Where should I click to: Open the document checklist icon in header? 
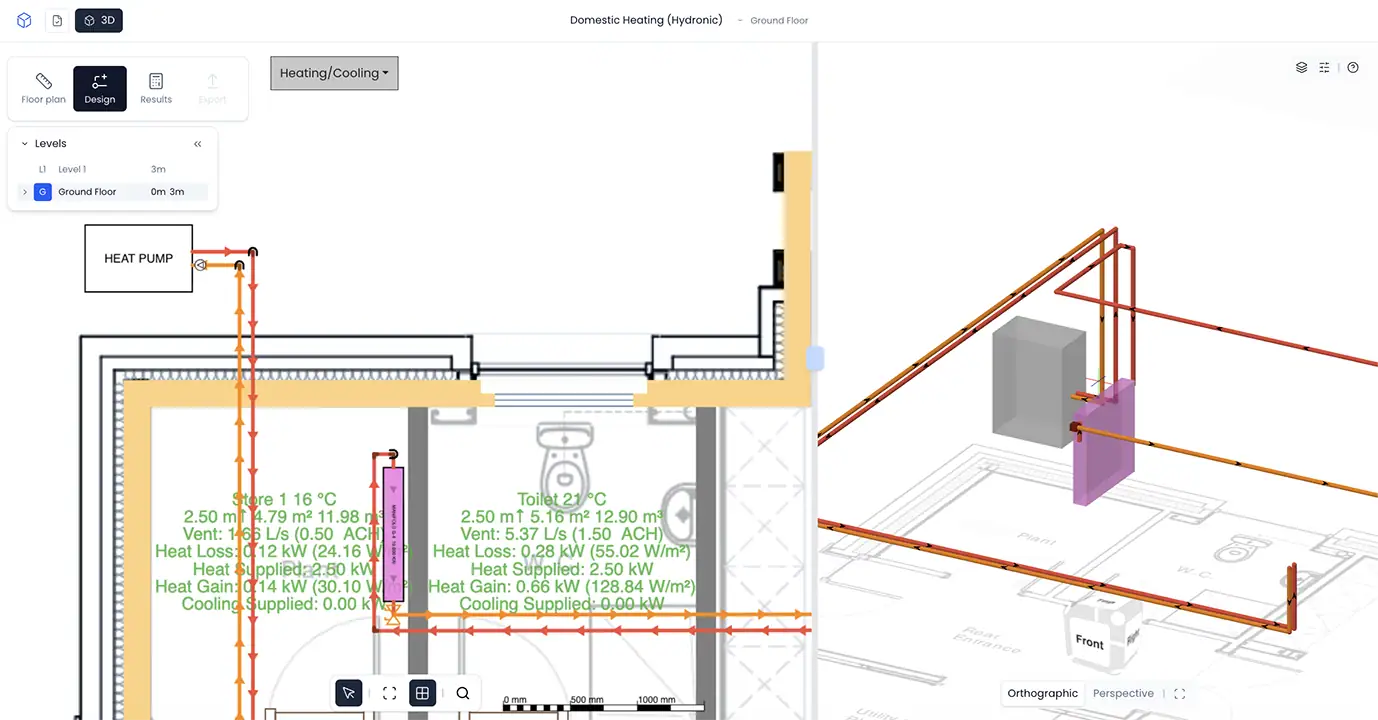[x=57, y=20]
